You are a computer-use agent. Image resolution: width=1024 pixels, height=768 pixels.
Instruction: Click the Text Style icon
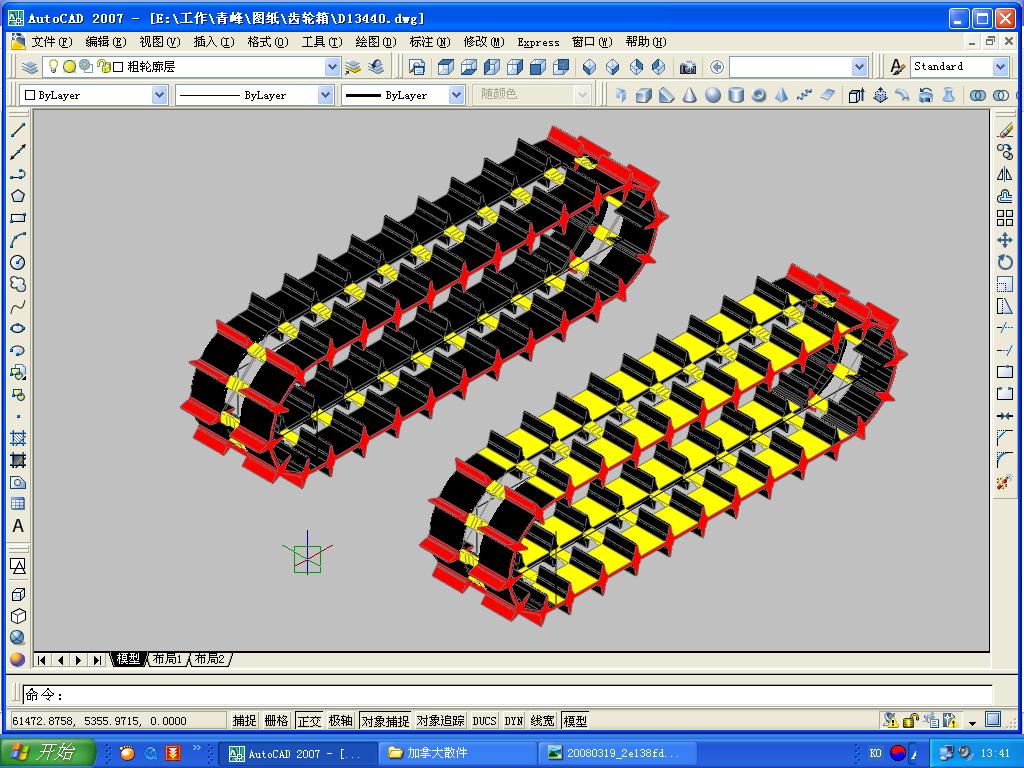tap(897, 67)
